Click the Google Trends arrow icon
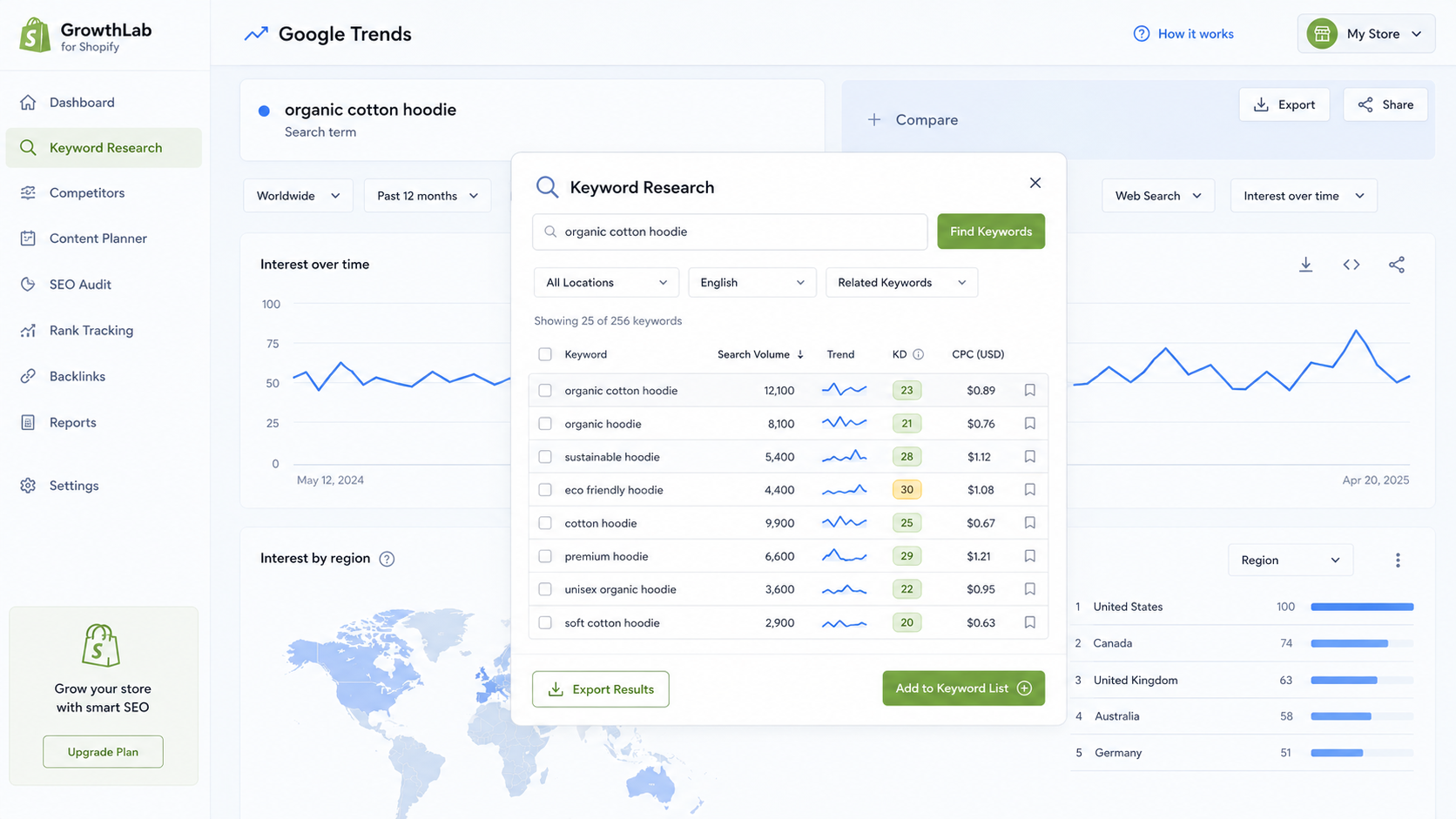 coord(256,34)
